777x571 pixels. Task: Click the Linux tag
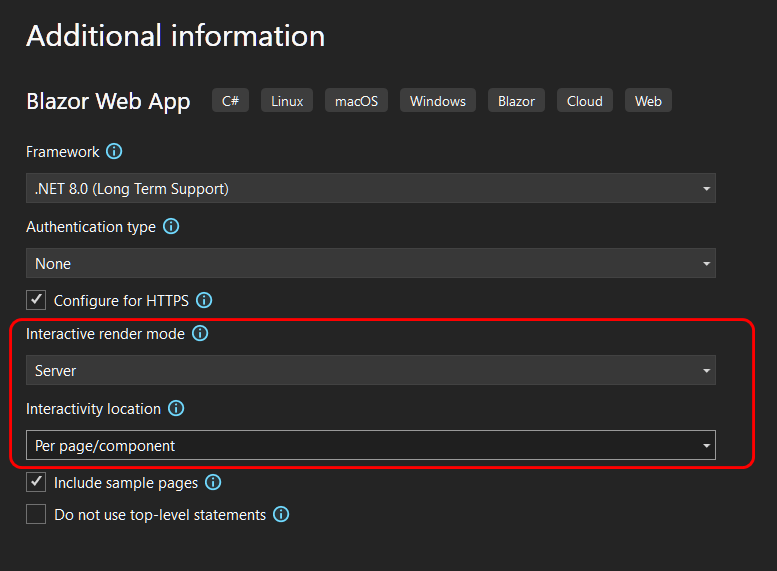[x=287, y=101]
